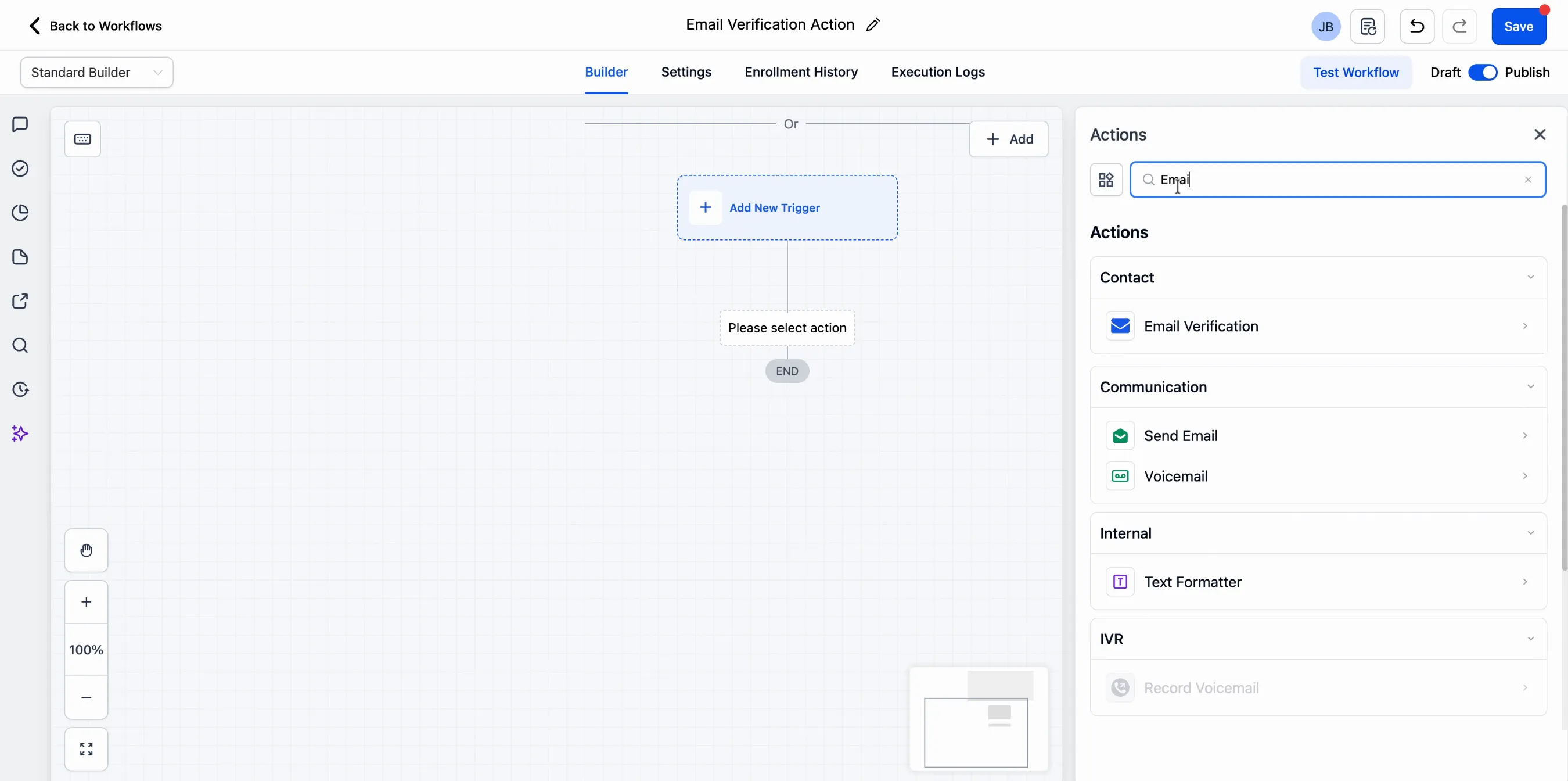
Task: Open the external link icon in sidebar
Action: pyautogui.click(x=20, y=301)
